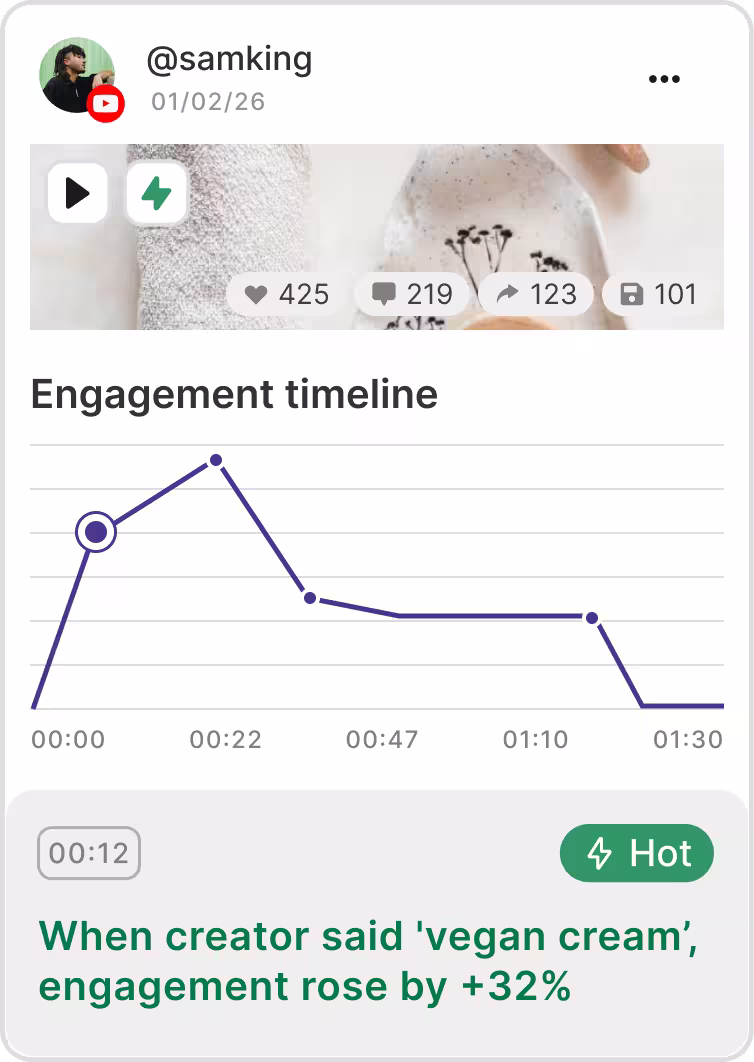Image resolution: width=754 pixels, height=1062 pixels.
Task: Click the lightning icon inside Hot badge
Action: pyautogui.click(x=600, y=853)
